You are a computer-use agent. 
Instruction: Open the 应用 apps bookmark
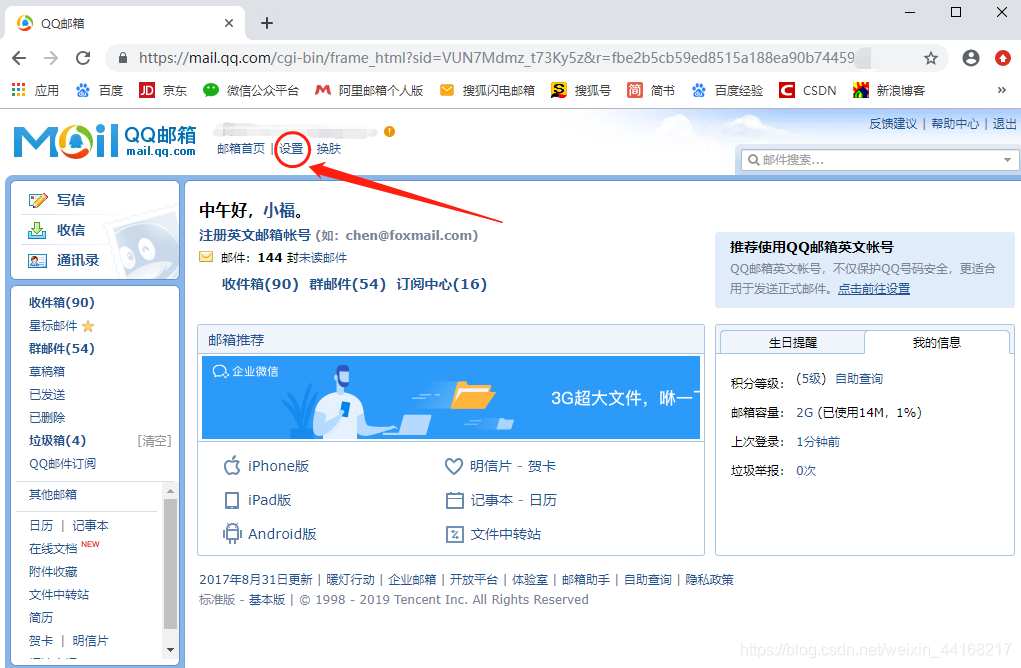[36, 90]
